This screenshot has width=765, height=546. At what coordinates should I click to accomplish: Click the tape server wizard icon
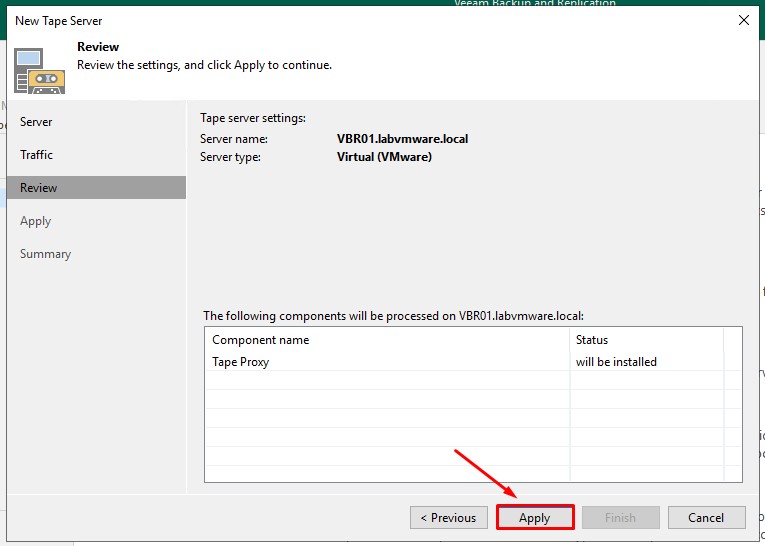pos(39,69)
